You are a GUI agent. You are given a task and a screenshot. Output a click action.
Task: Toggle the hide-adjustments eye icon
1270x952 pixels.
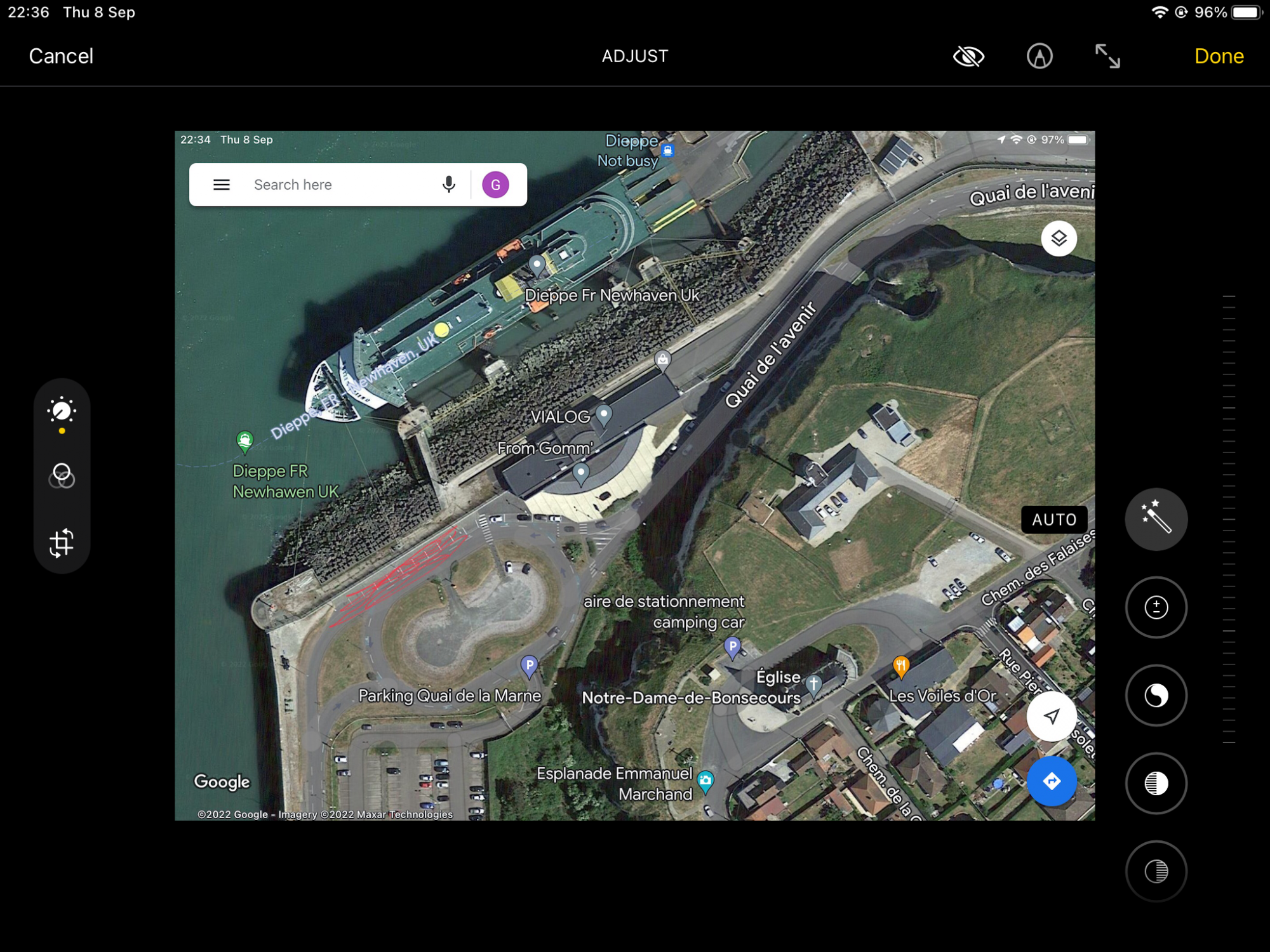pos(968,56)
